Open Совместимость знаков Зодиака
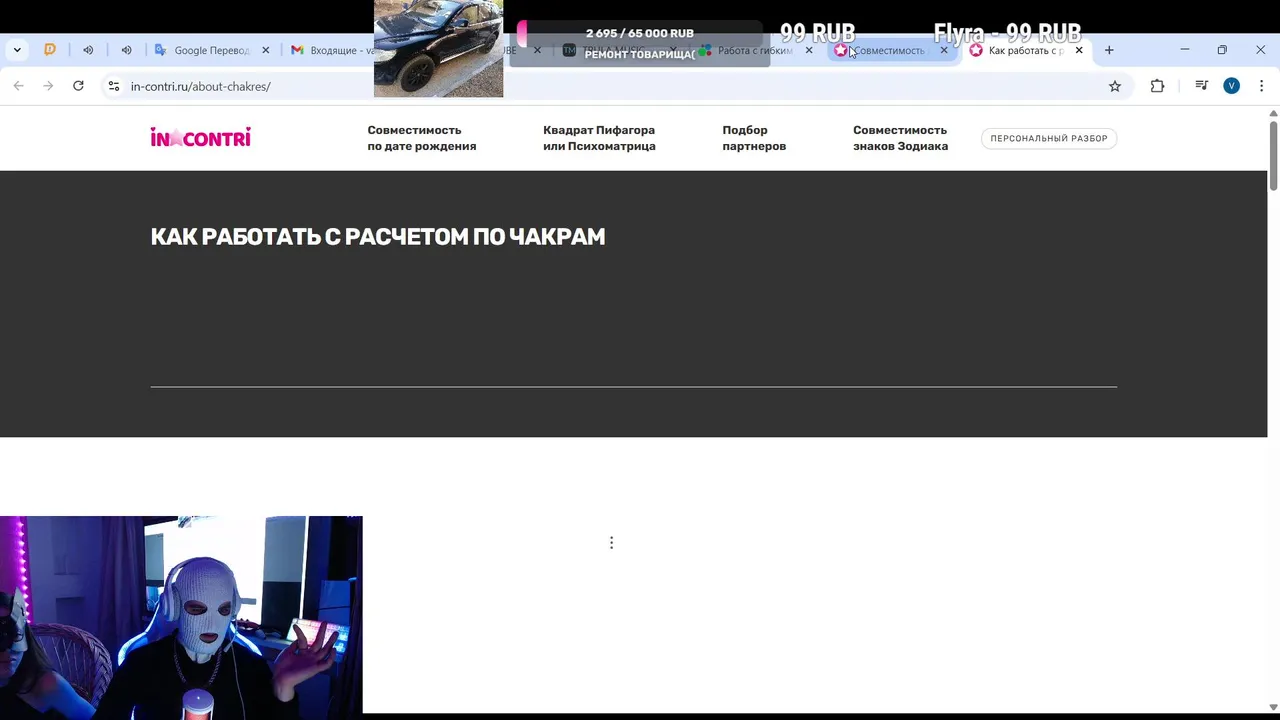Image resolution: width=1280 pixels, height=720 pixels. pyautogui.click(x=900, y=138)
